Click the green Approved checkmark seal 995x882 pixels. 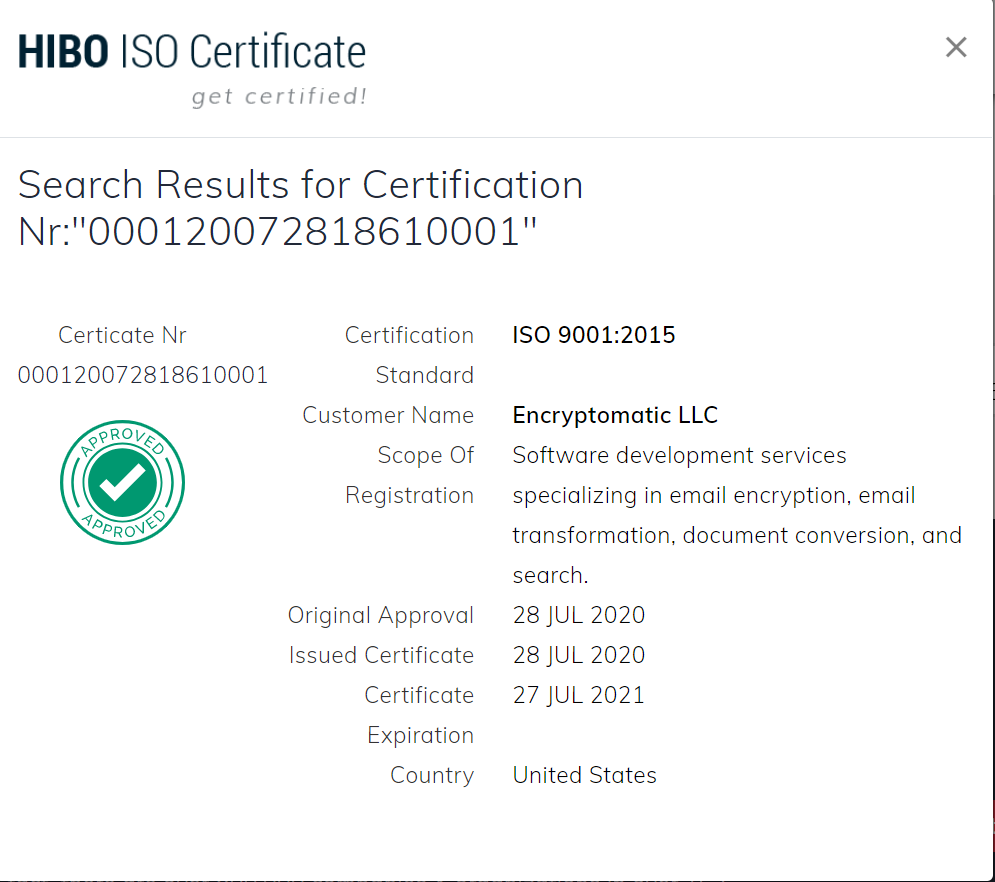tap(122, 482)
